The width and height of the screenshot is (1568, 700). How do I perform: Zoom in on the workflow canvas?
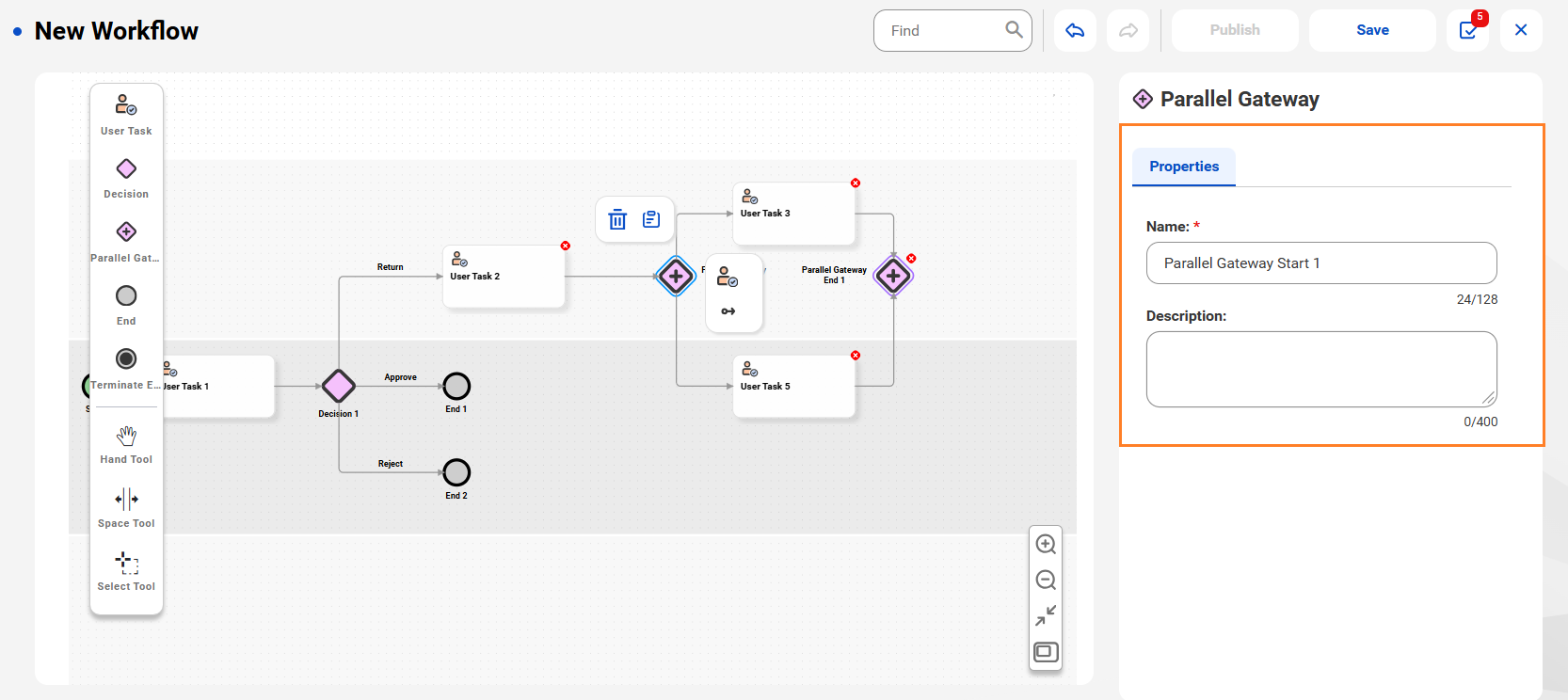(x=1046, y=544)
